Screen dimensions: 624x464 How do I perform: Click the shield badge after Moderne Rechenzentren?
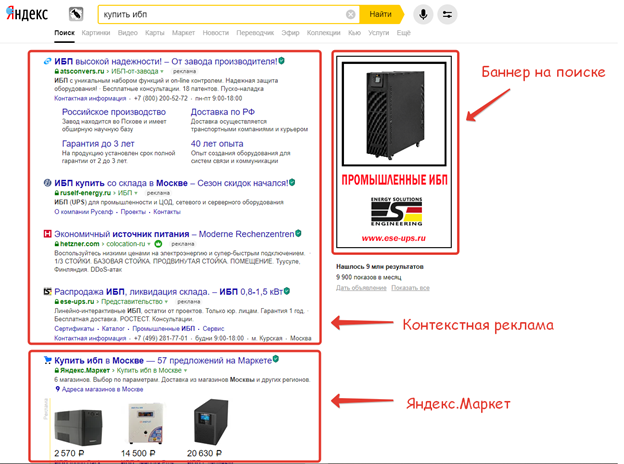click(x=298, y=233)
